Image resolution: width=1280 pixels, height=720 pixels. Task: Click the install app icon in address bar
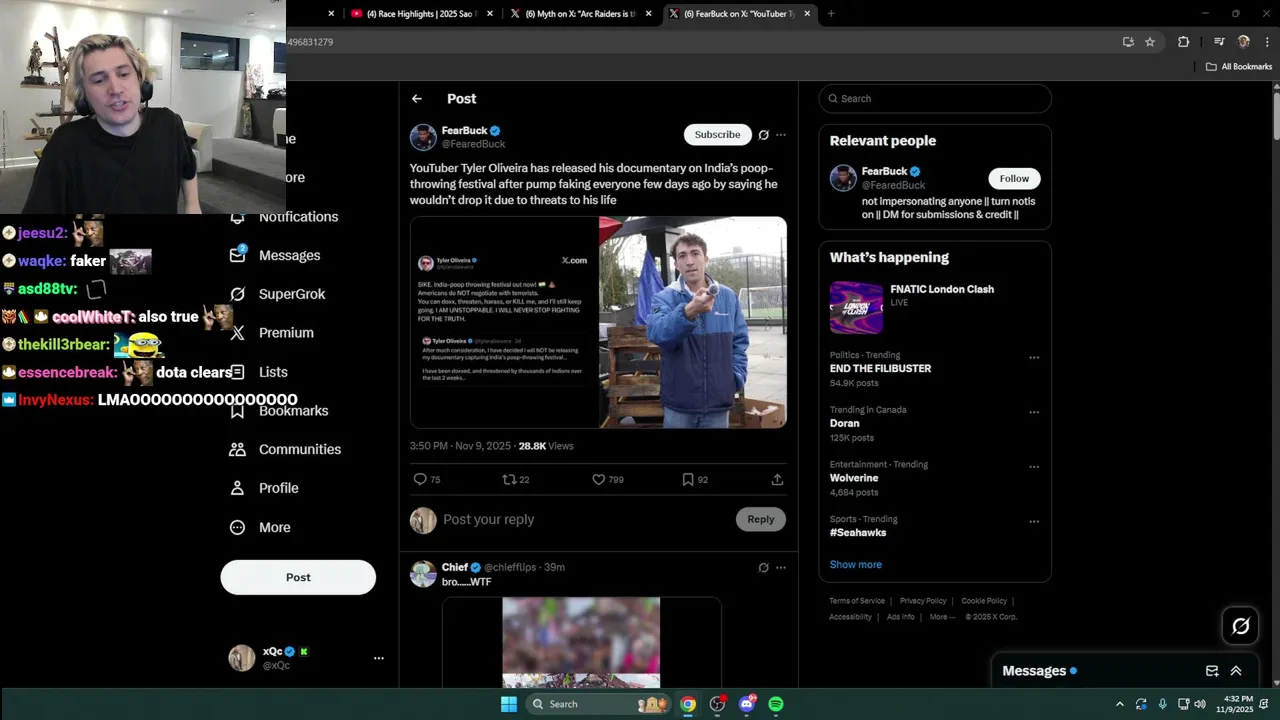click(x=1128, y=42)
